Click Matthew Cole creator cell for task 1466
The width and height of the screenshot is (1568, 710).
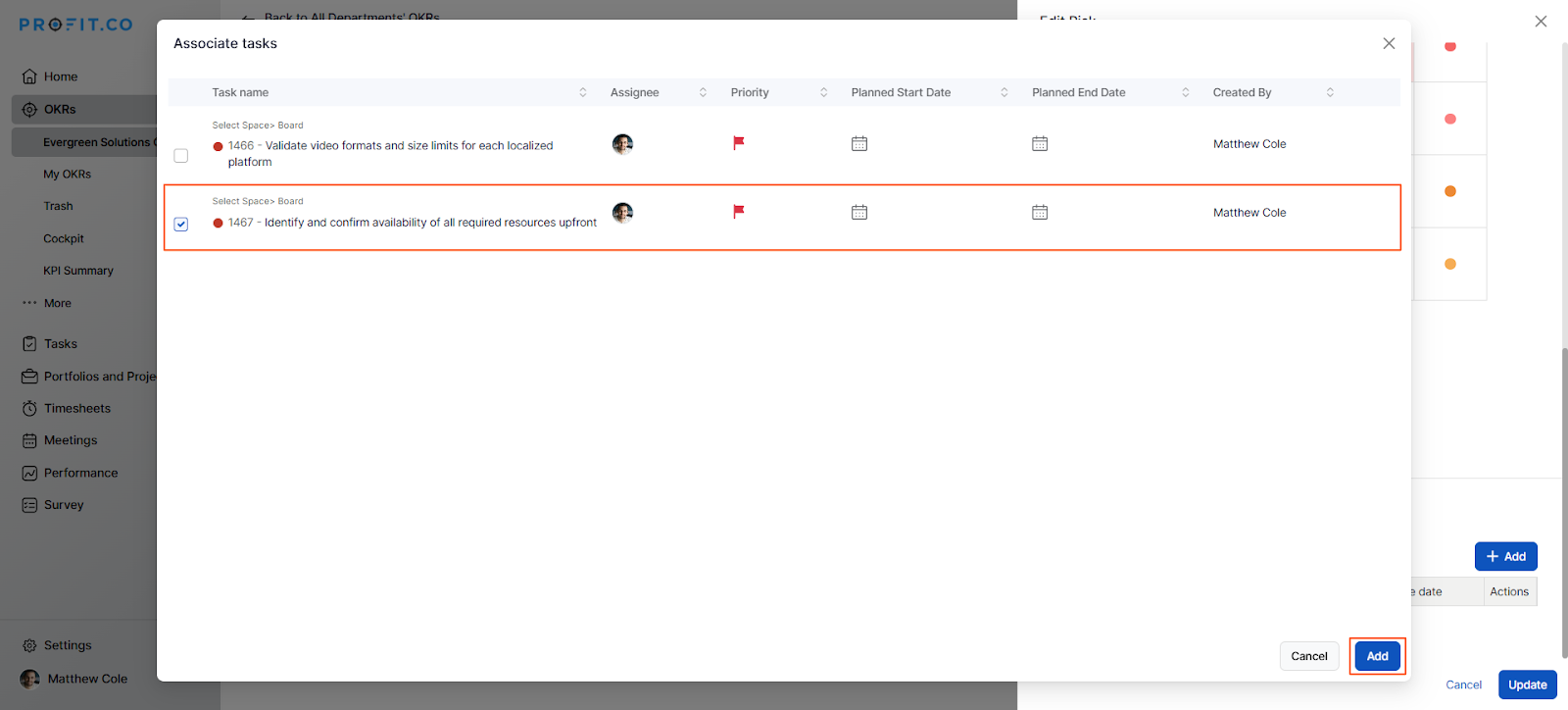[x=1249, y=144]
